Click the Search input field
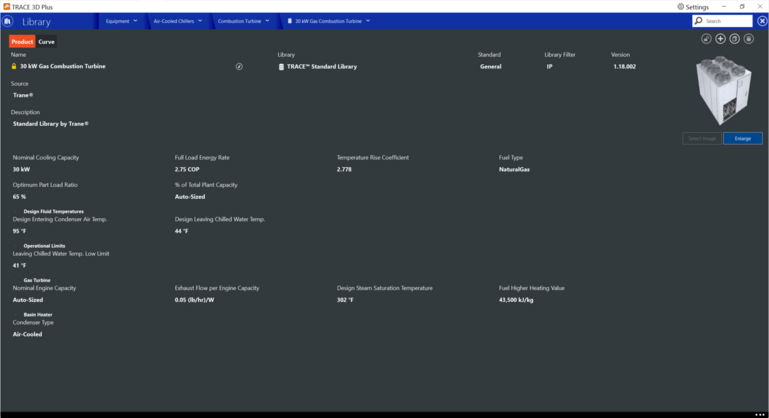 [726, 21]
